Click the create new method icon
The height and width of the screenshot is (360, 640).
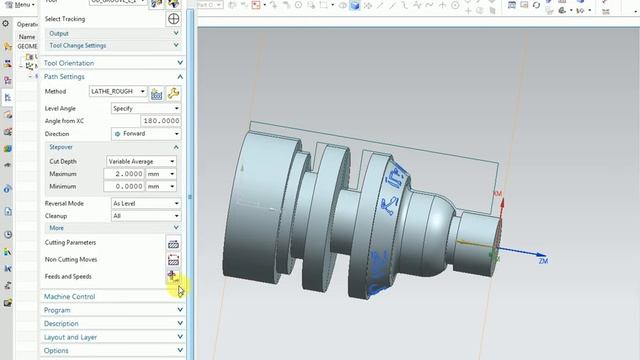[x=156, y=93]
